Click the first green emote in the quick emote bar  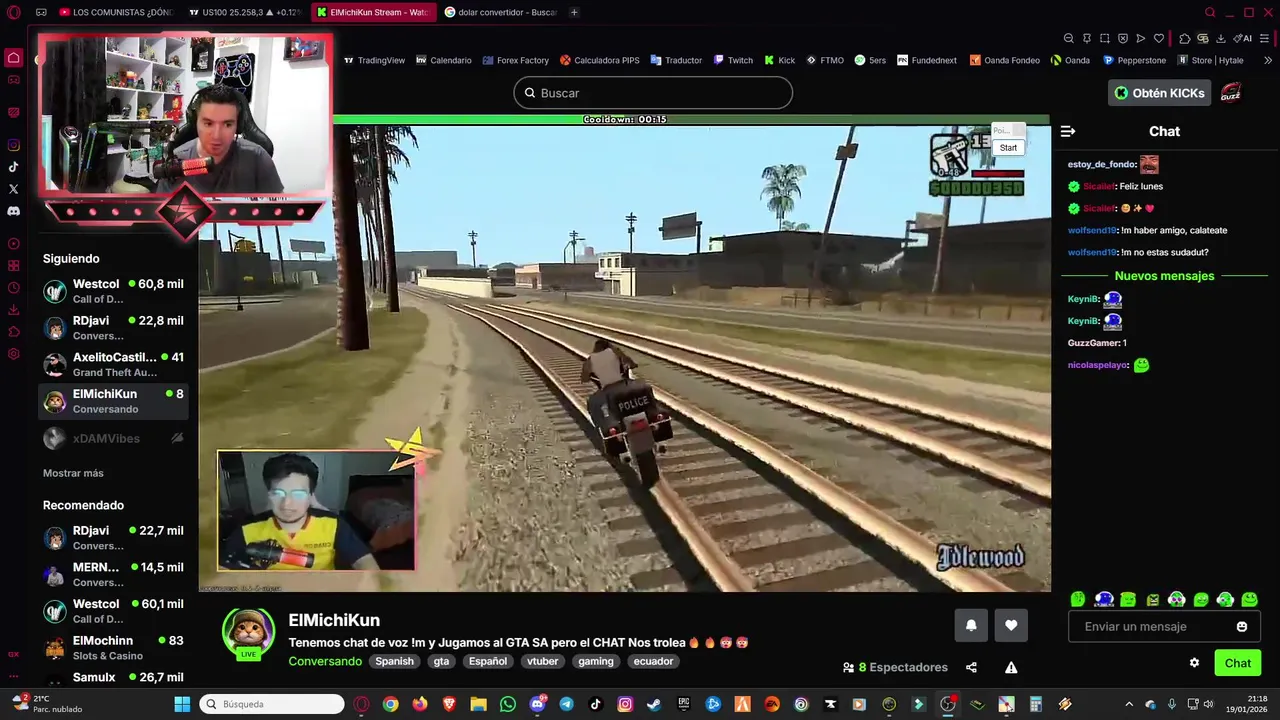(1078, 599)
